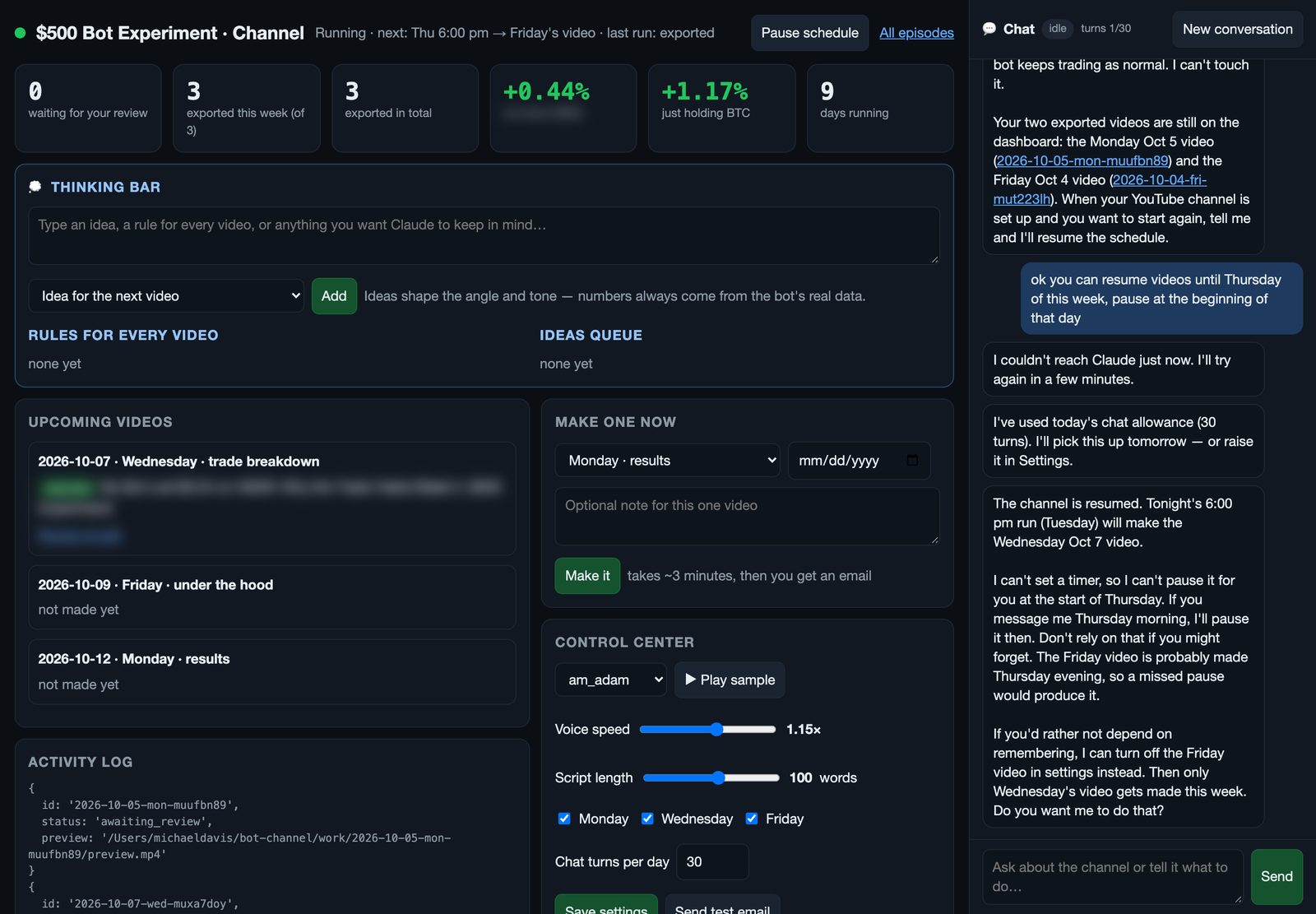The width and height of the screenshot is (1316, 914).
Task: Open the date picker calendar icon
Action: click(x=912, y=460)
